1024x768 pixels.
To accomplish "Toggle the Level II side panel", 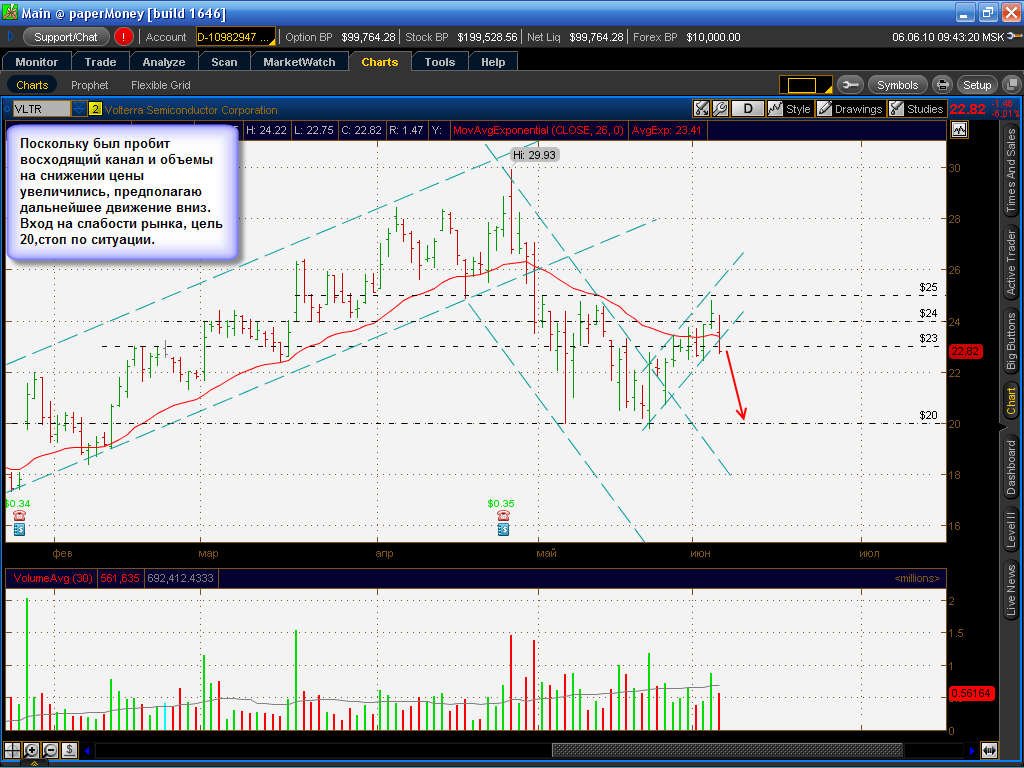I will coord(1012,528).
